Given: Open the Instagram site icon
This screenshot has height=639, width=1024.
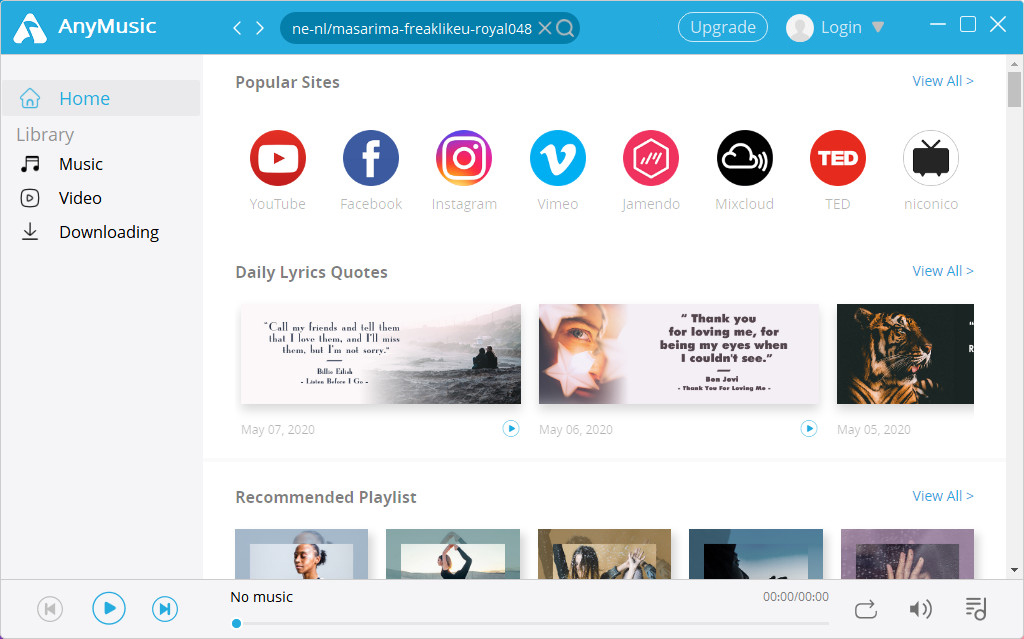Looking at the screenshot, I should pos(464,158).
